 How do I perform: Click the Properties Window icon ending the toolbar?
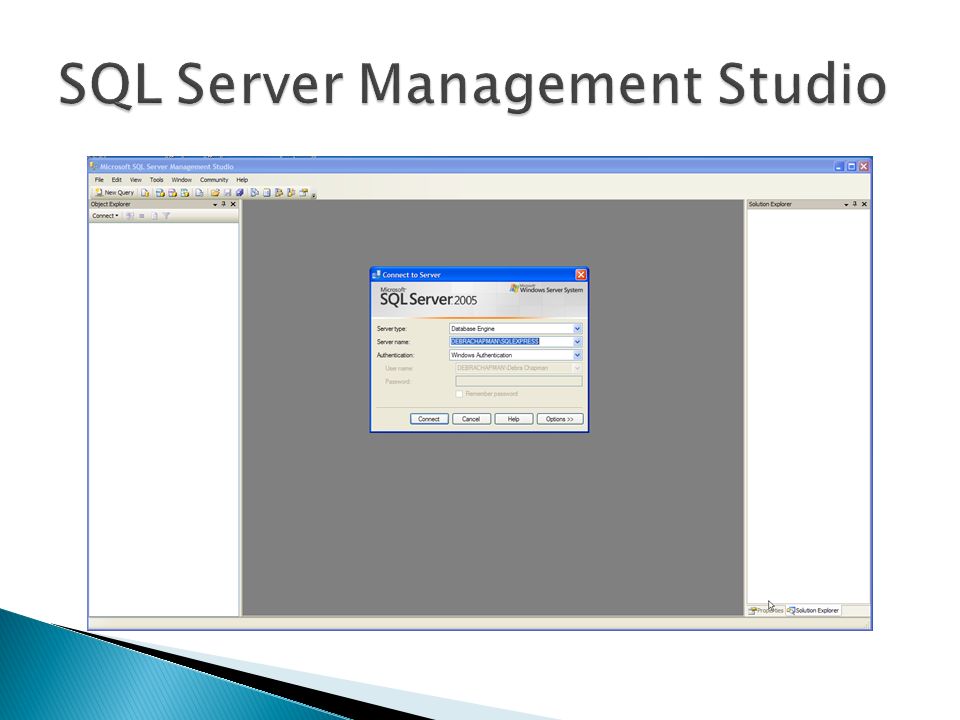pos(303,192)
